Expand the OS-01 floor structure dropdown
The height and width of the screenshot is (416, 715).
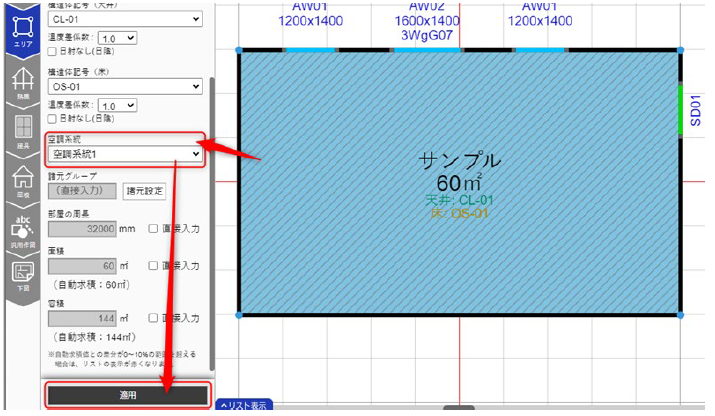pos(125,87)
